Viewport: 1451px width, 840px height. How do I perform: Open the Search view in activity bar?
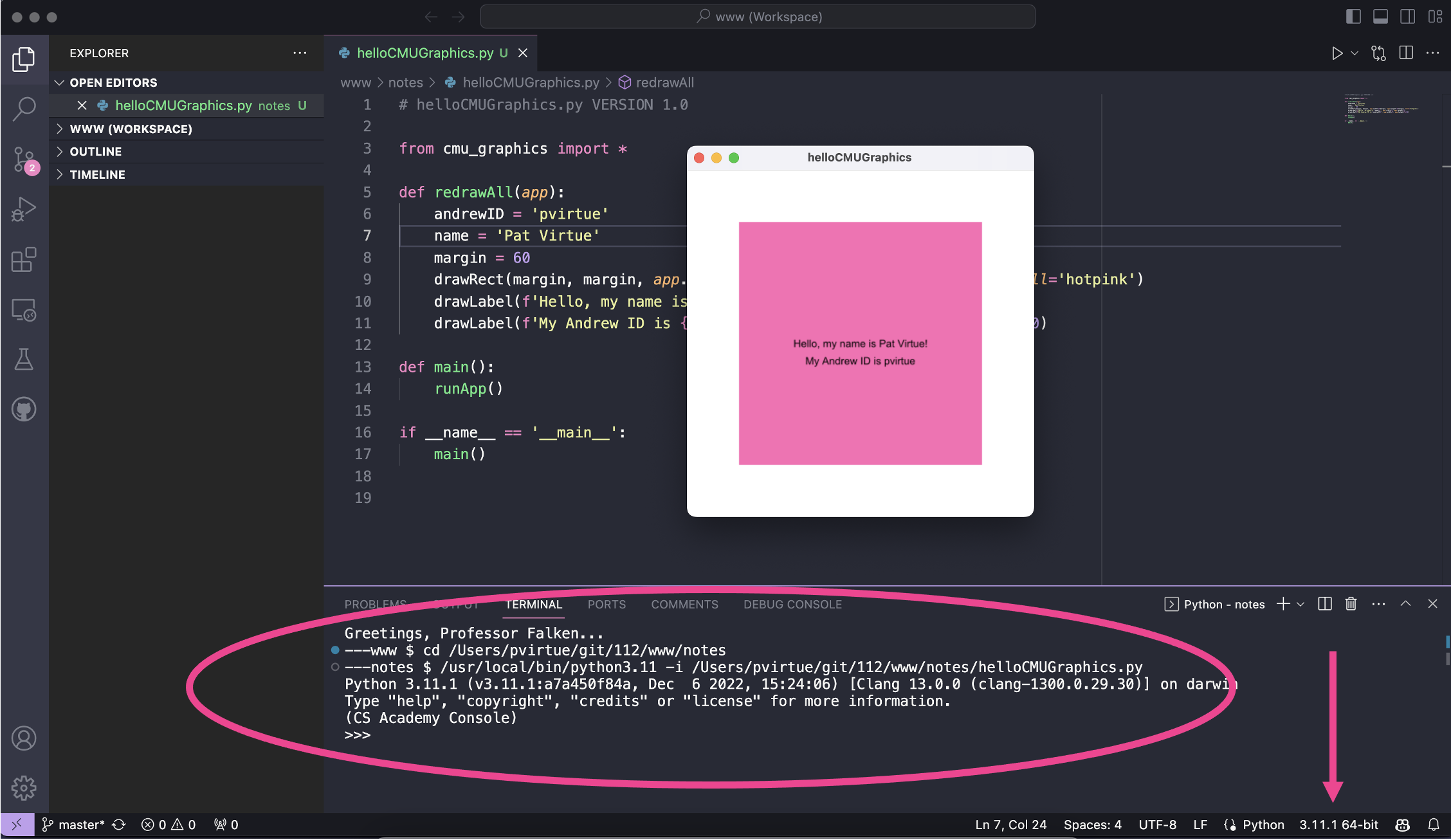[x=24, y=108]
